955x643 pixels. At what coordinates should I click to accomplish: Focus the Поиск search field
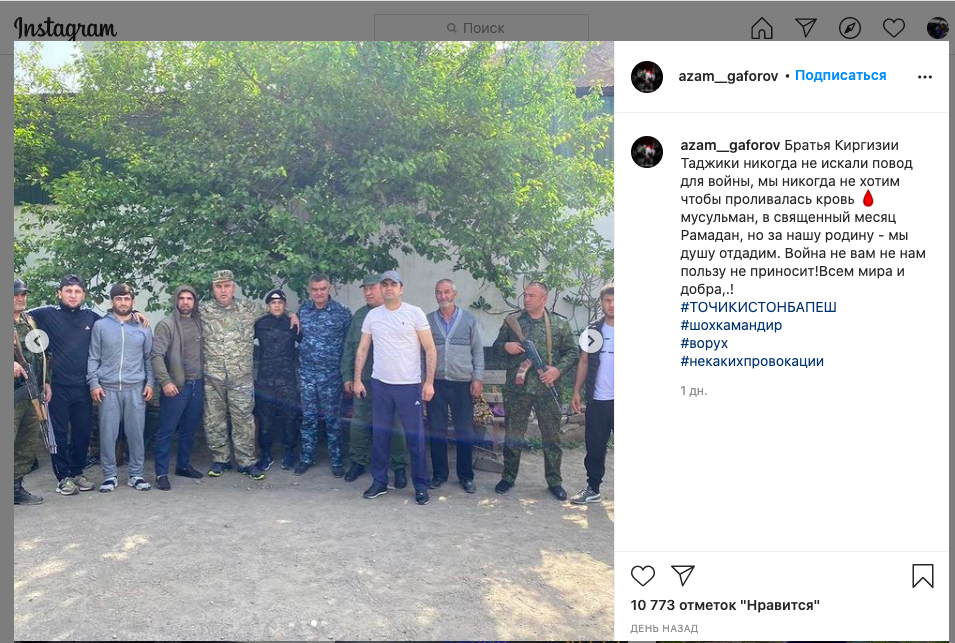(481, 28)
